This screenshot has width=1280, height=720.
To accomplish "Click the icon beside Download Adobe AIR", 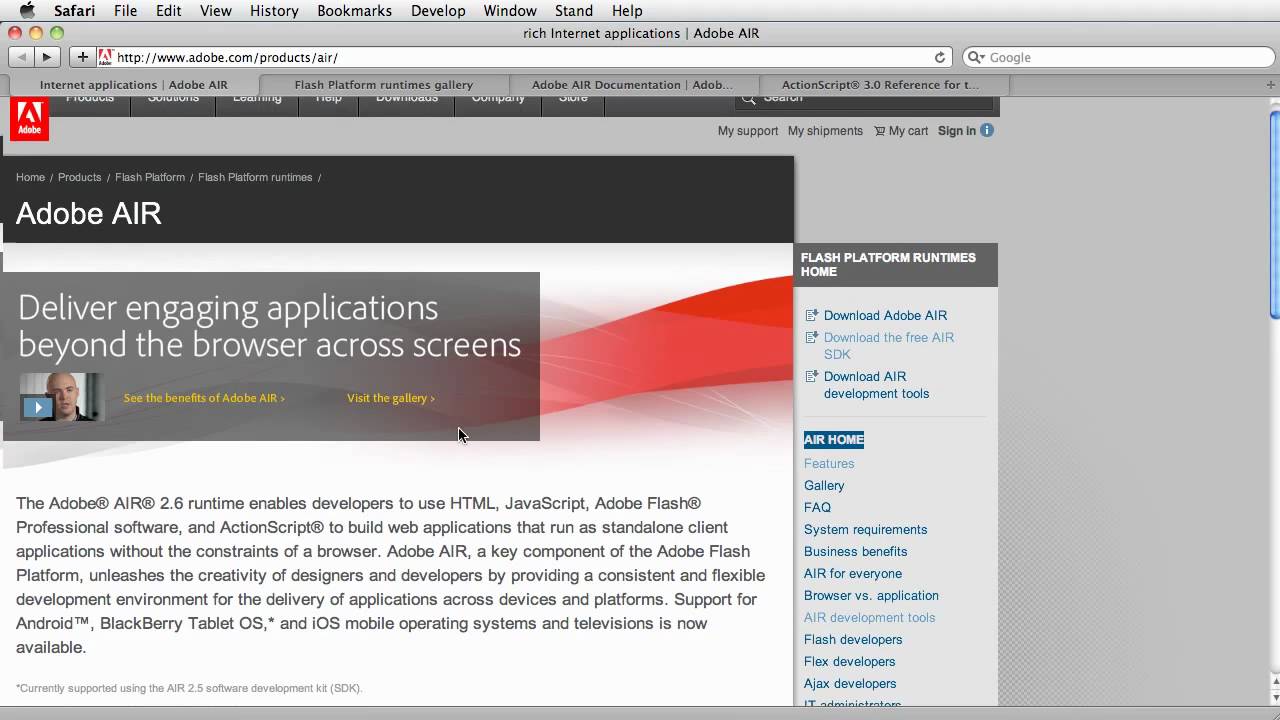I will click(x=811, y=316).
